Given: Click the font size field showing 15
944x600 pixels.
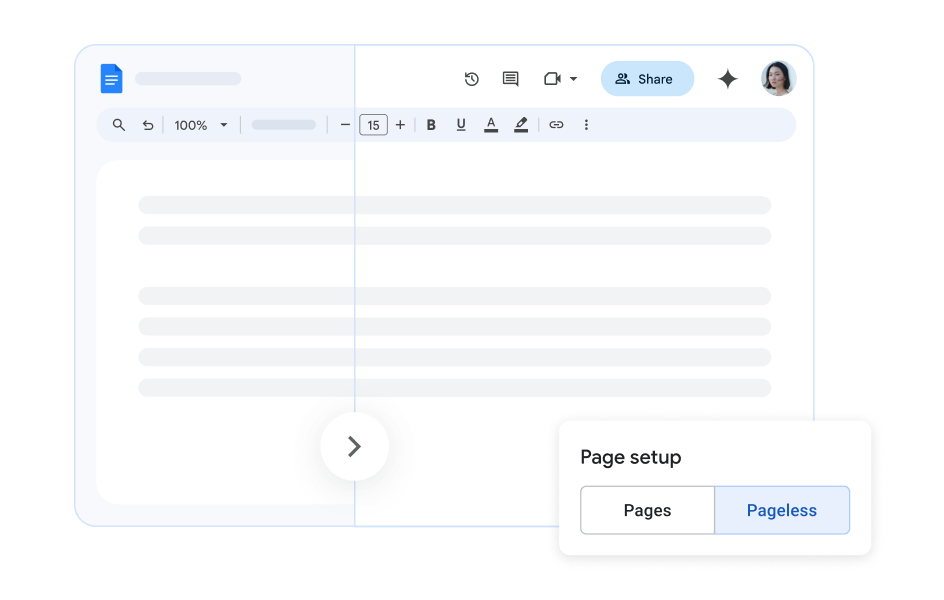Looking at the screenshot, I should pos(373,125).
